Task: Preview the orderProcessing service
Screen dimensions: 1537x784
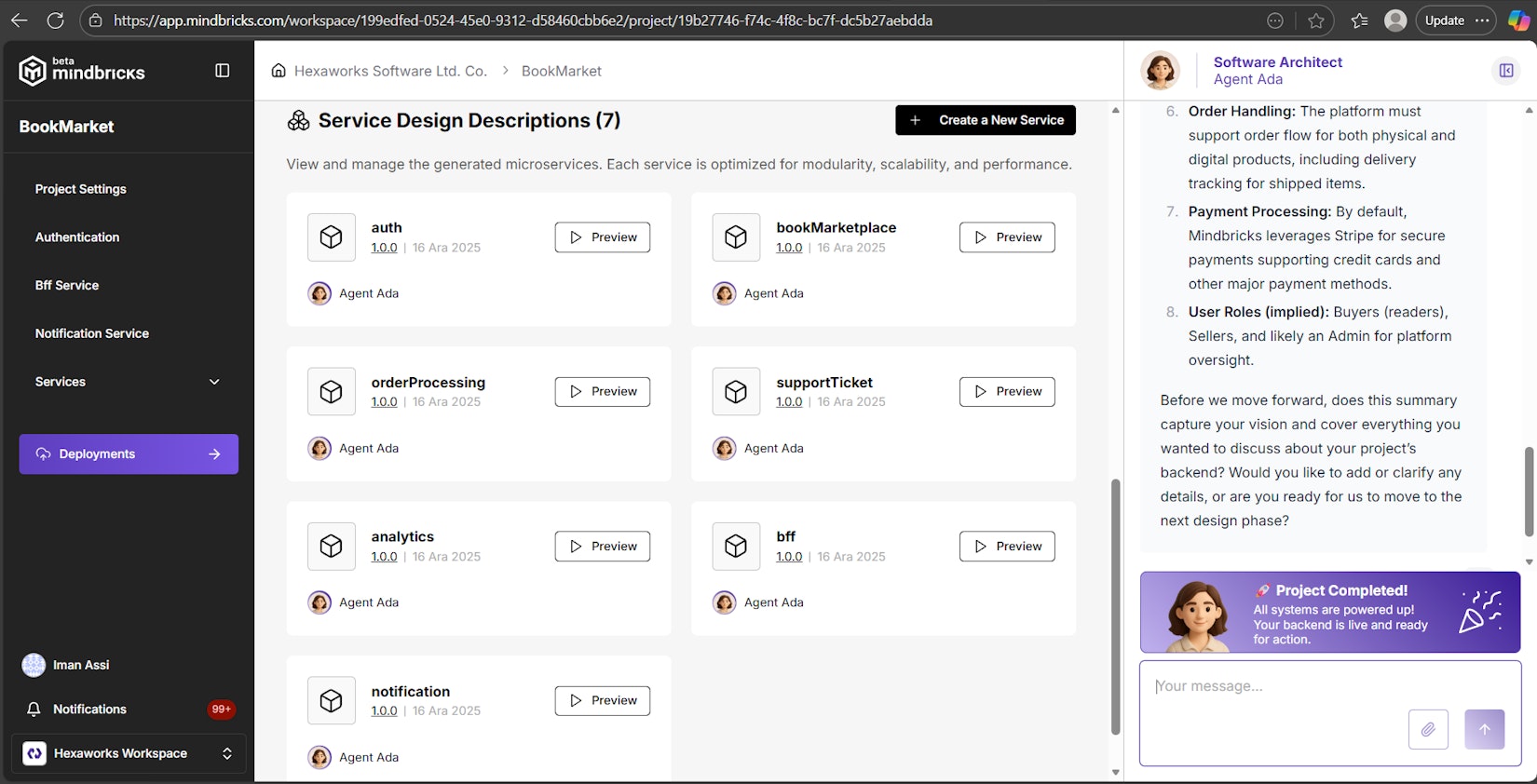Action: [602, 392]
